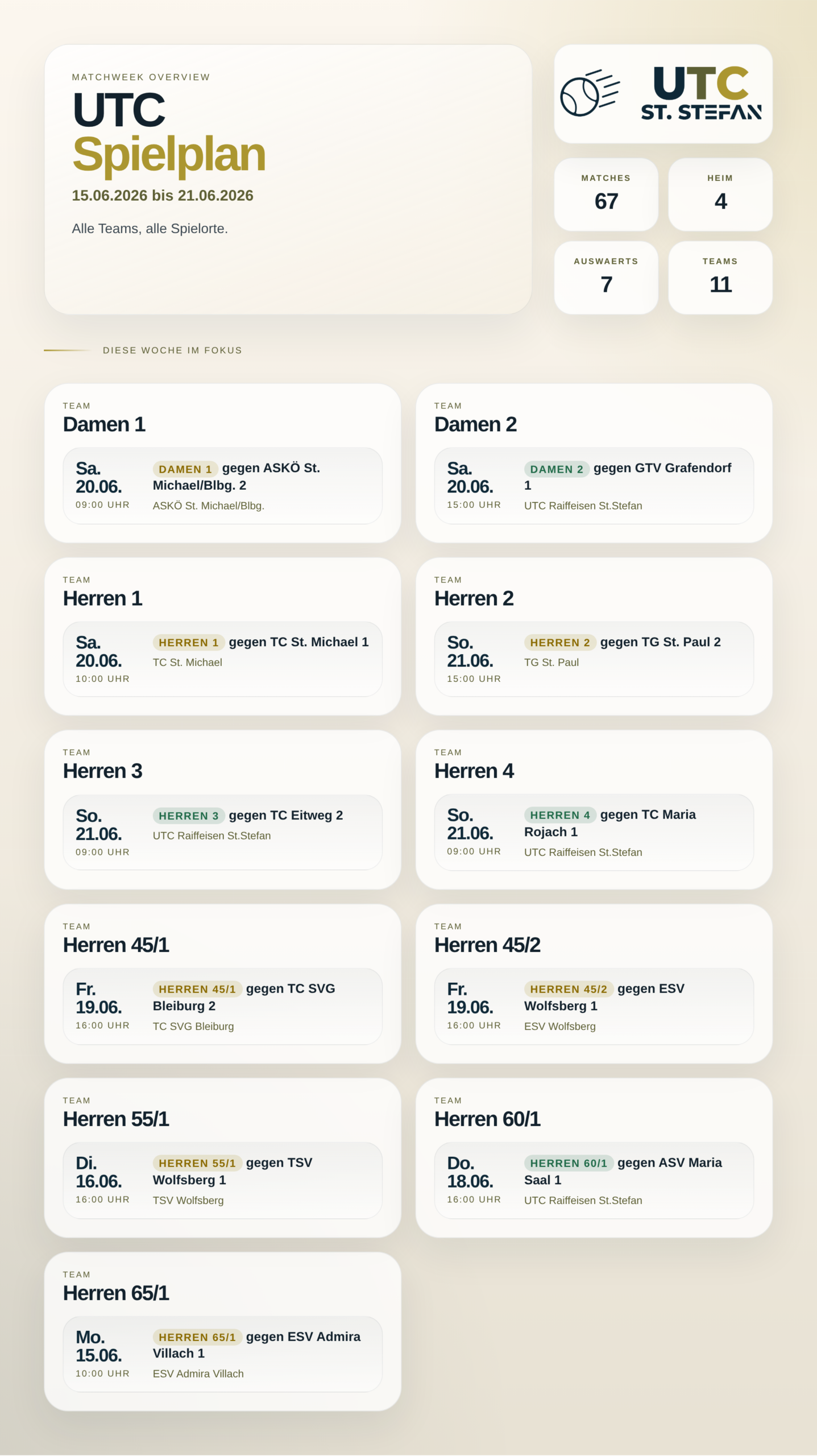Click the Do. 18.06. date
Screen dimensions: 817x1456
[470, 1172]
